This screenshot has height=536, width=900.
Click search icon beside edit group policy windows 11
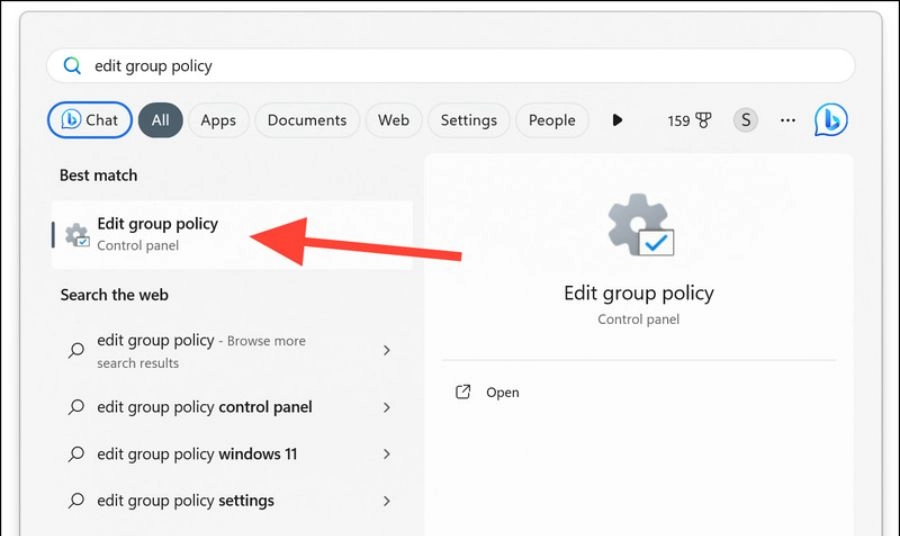(x=76, y=455)
